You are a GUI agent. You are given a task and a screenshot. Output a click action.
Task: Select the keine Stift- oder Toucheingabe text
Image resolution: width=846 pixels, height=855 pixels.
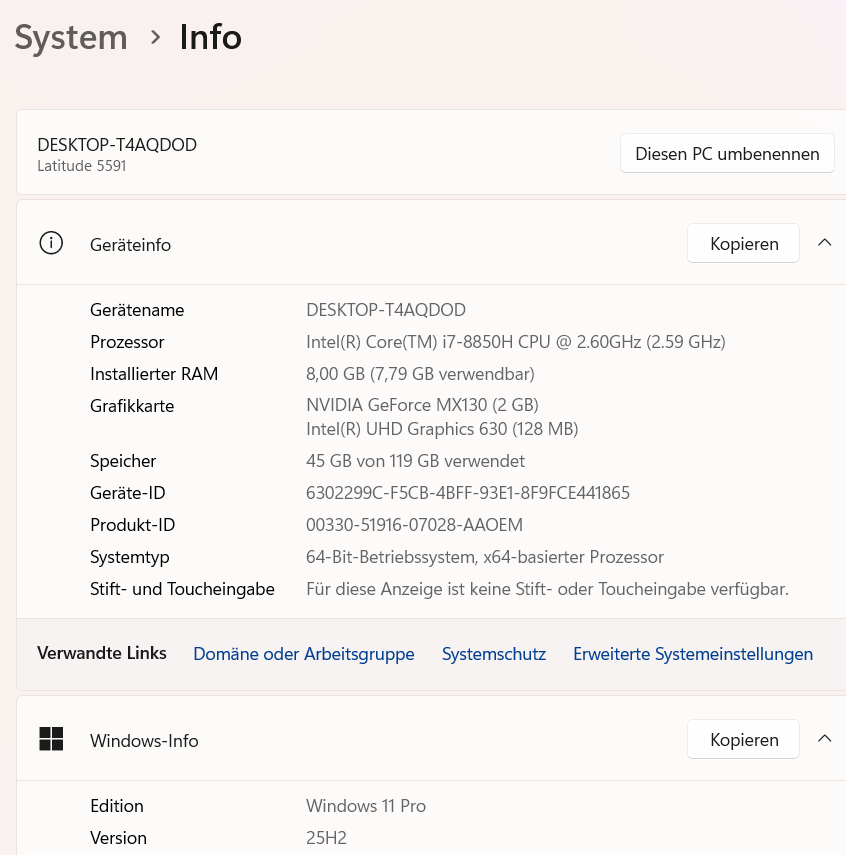[x=547, y=589]
